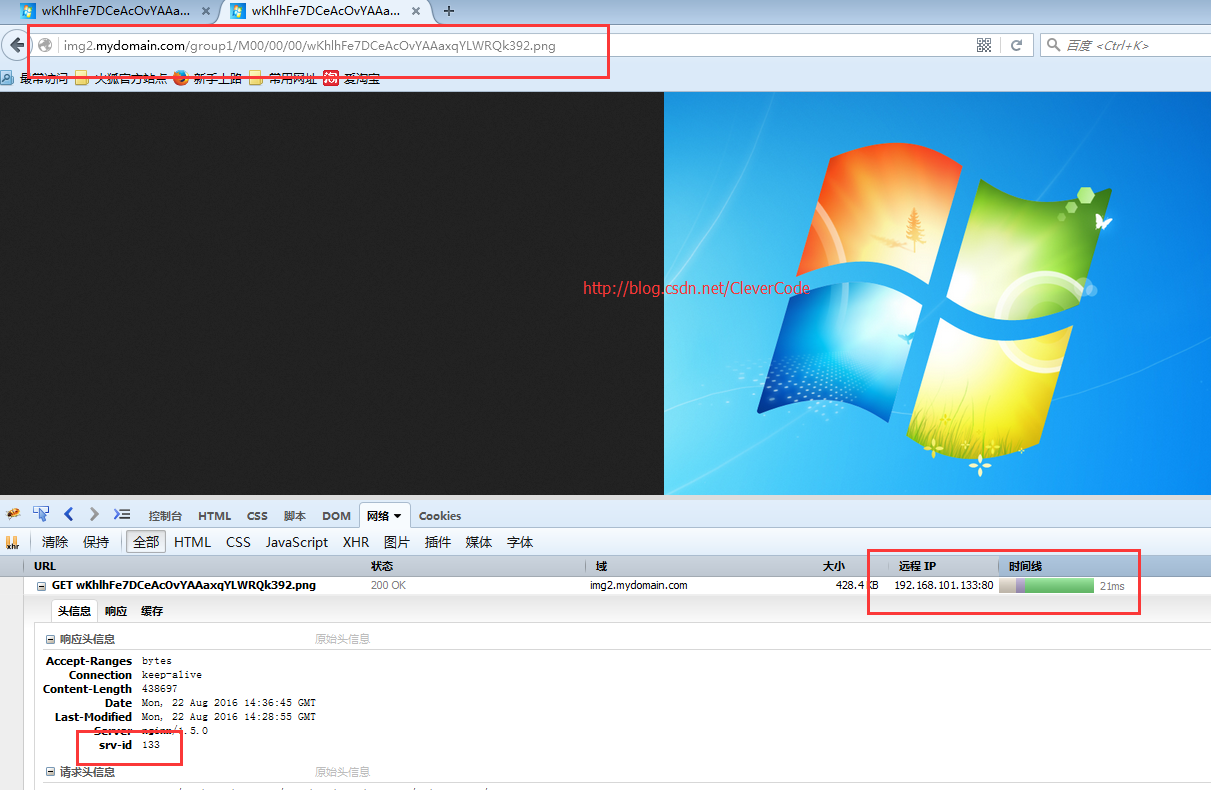
Task: Click the 百度 search input field
Action: coord(1136,45)
